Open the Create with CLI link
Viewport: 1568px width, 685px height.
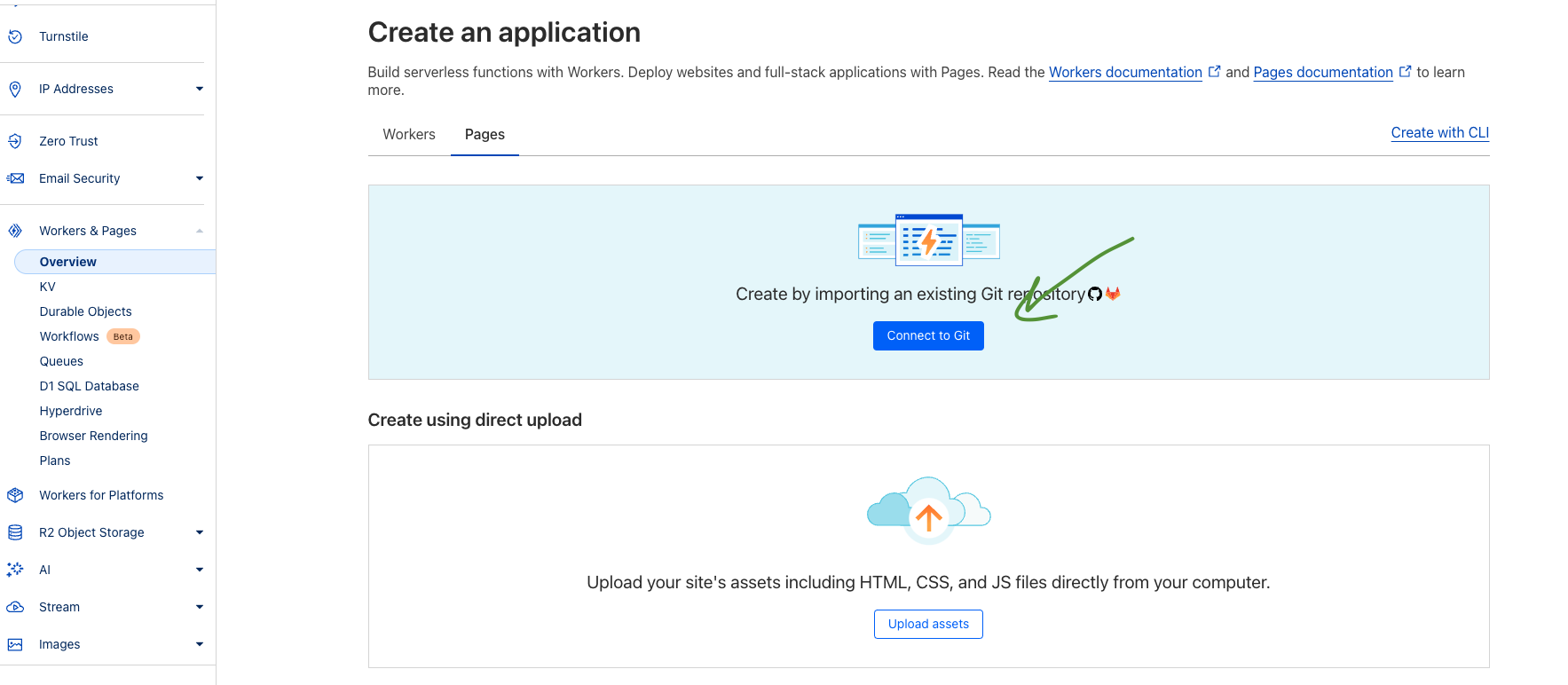[1439, 132]
